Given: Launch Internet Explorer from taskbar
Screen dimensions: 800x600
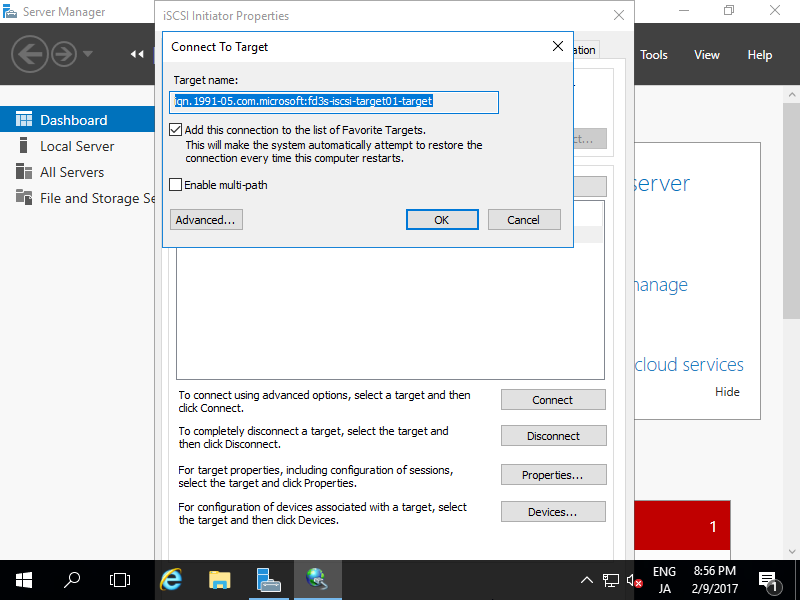Looking at the screenshot, I should (170, 580).
